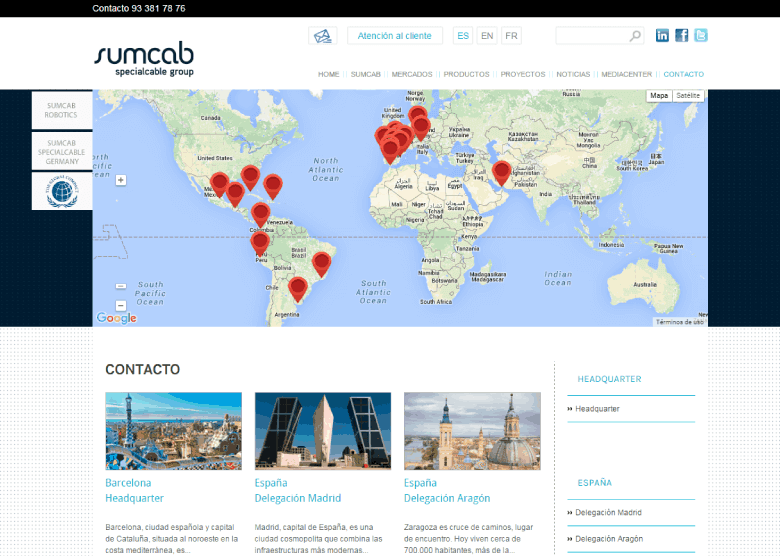
Task: Click the map pin east of Florida
Action: click(x=273, y=186)
